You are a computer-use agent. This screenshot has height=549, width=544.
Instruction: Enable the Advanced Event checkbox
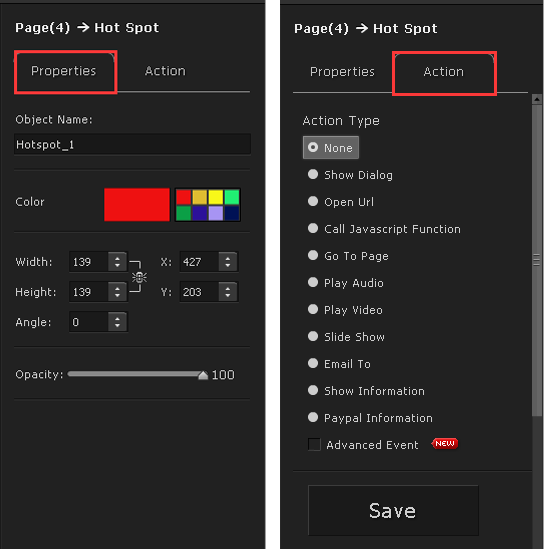tap(314, 445)
